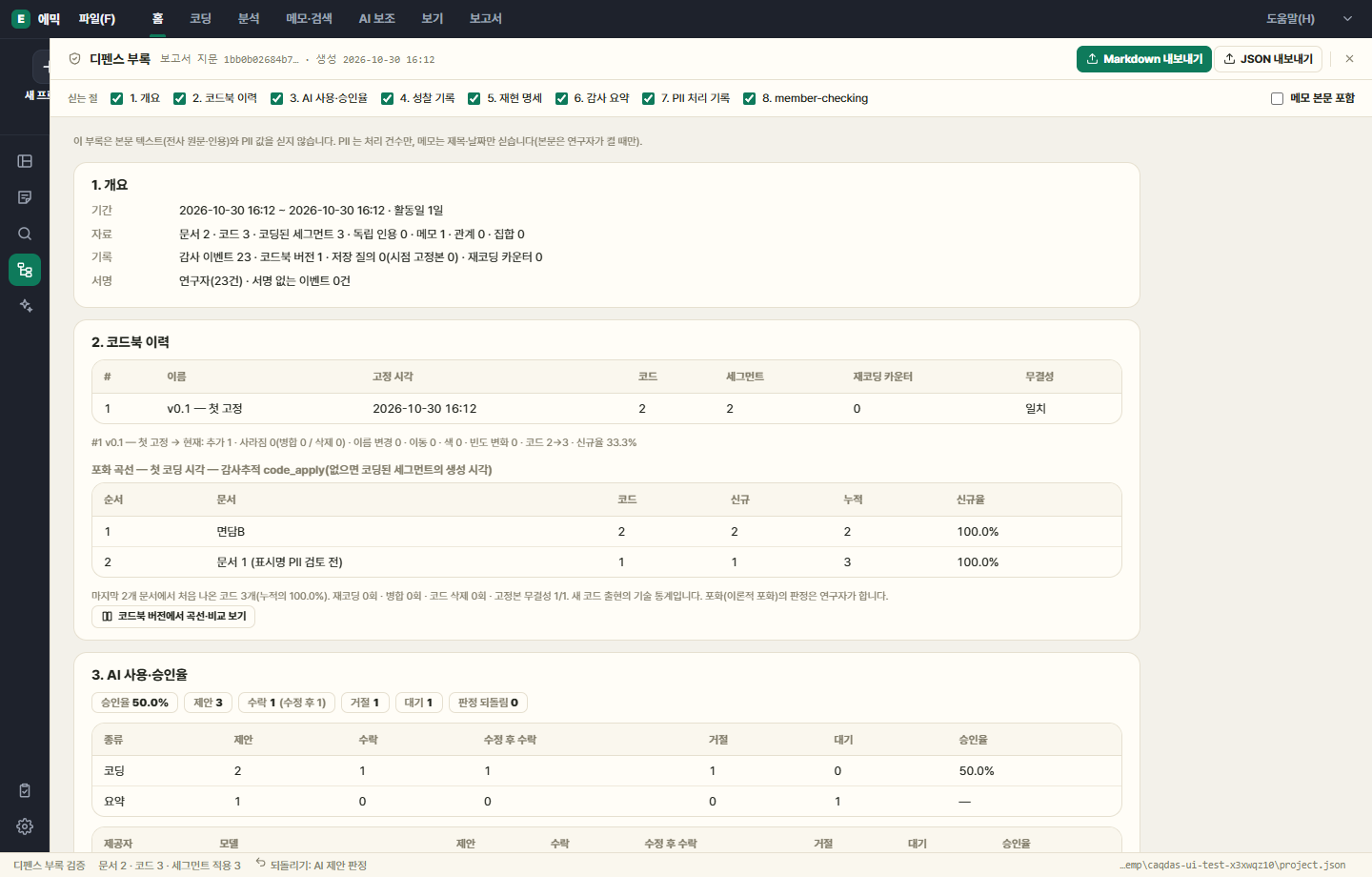The height and width of the screenshot is (877, 1372).
Task: Click the JSON 내보내기 button
Action: point(1268,59)
